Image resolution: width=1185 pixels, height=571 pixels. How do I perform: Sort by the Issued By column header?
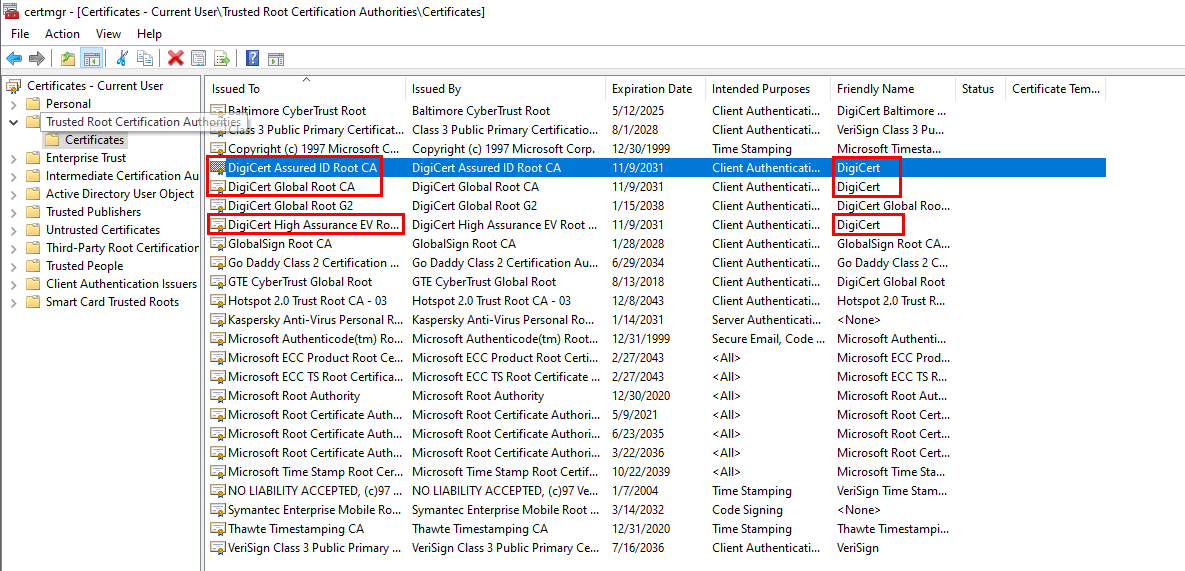point(506,89)
